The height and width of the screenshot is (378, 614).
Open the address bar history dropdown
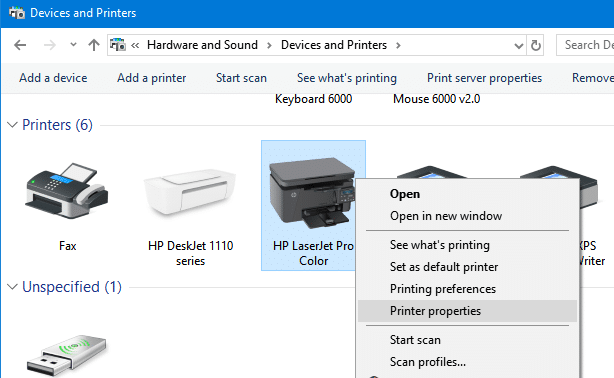[519, 46]
